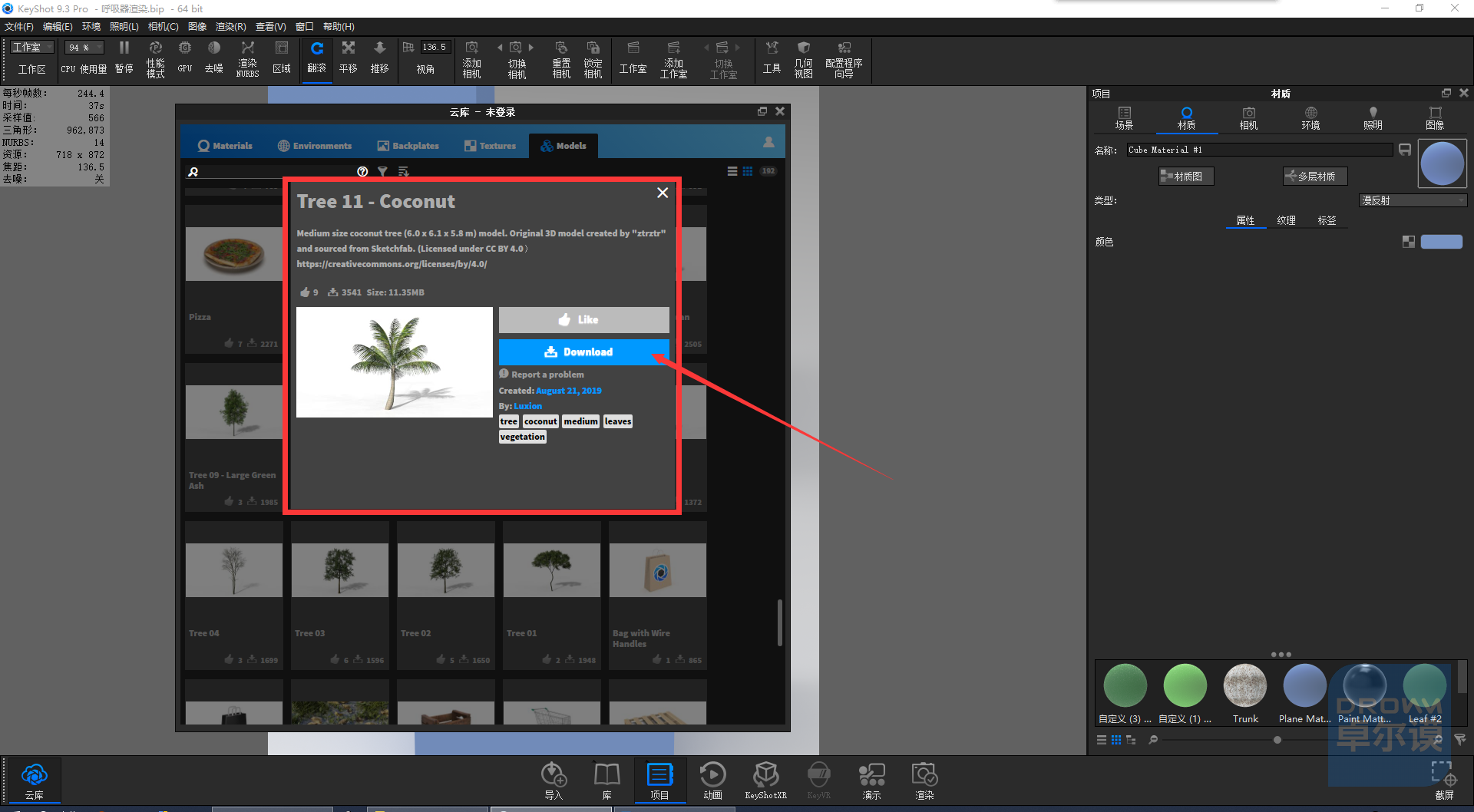
Task: Open the 云库 cloud library button
Action: tap(35, 781)
